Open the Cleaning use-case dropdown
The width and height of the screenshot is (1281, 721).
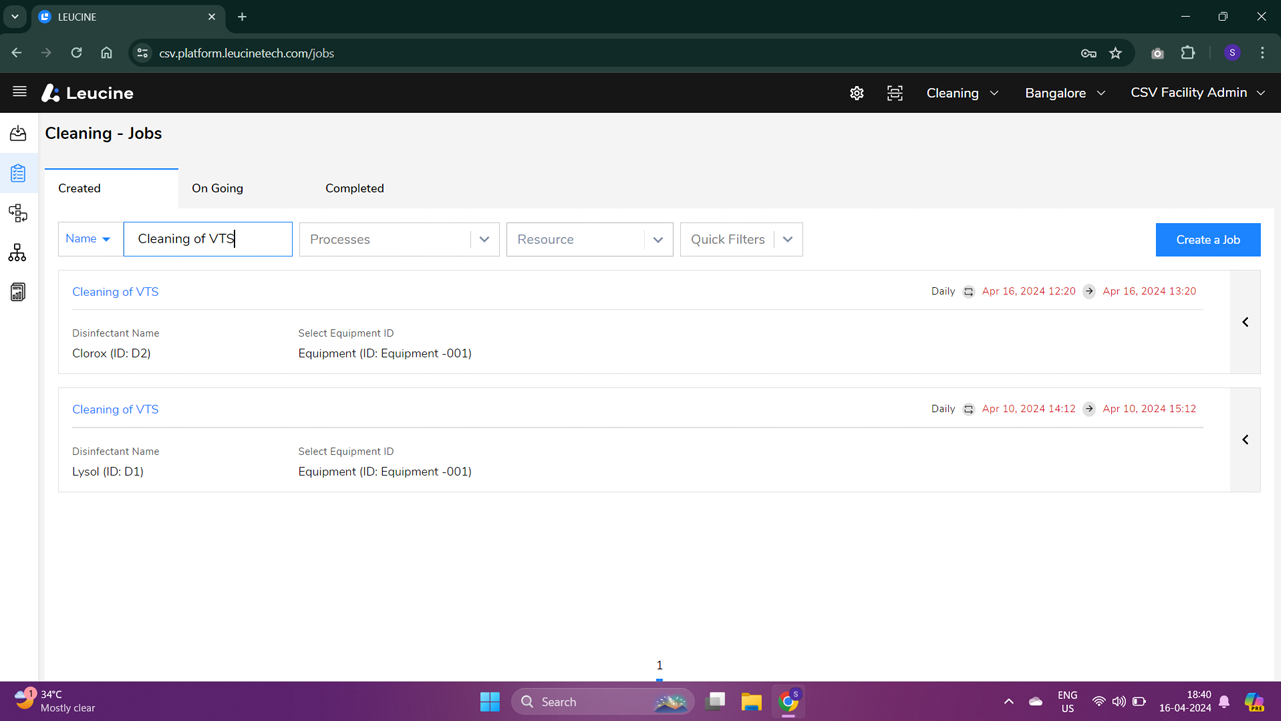point(962,93)
